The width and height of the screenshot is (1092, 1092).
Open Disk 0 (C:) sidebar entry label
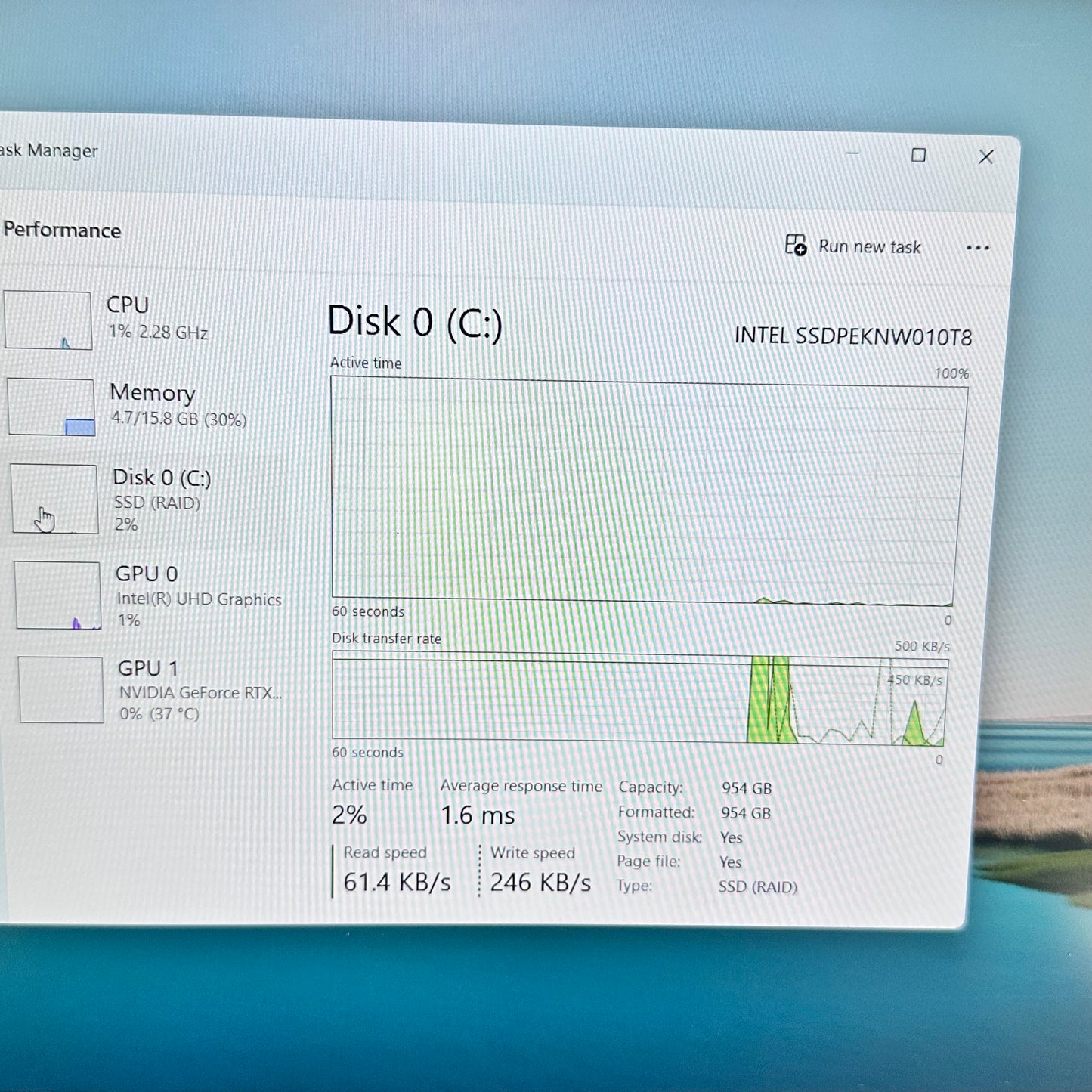tap(162, 478)
